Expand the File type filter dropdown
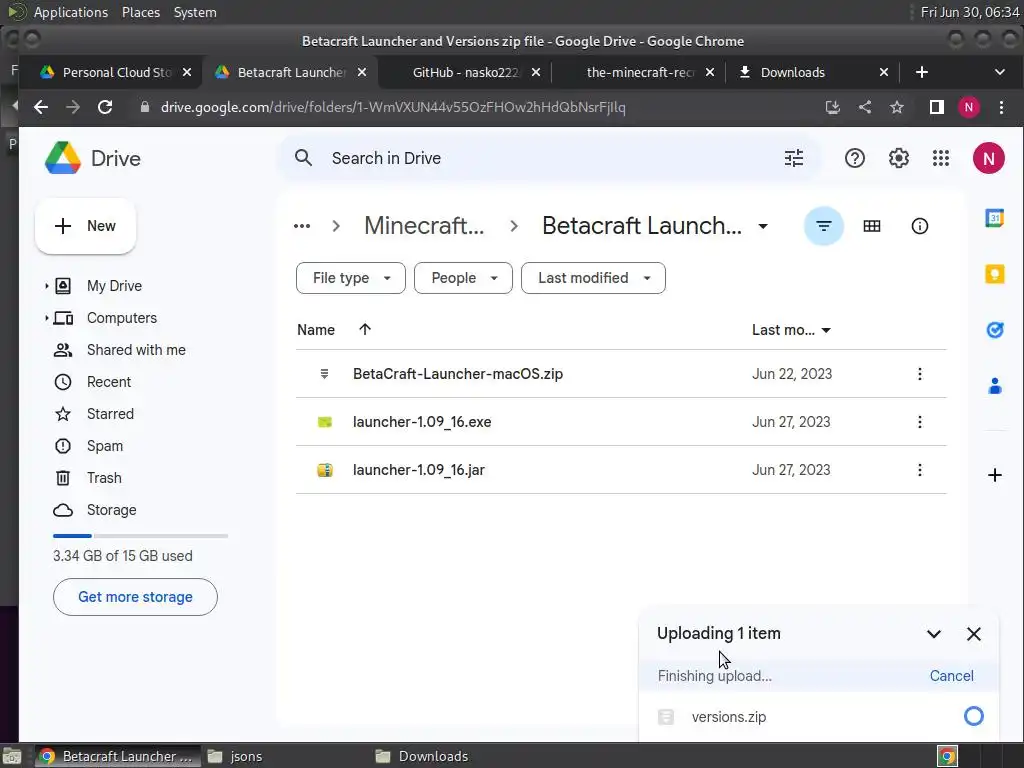 [x=351, y=278]
